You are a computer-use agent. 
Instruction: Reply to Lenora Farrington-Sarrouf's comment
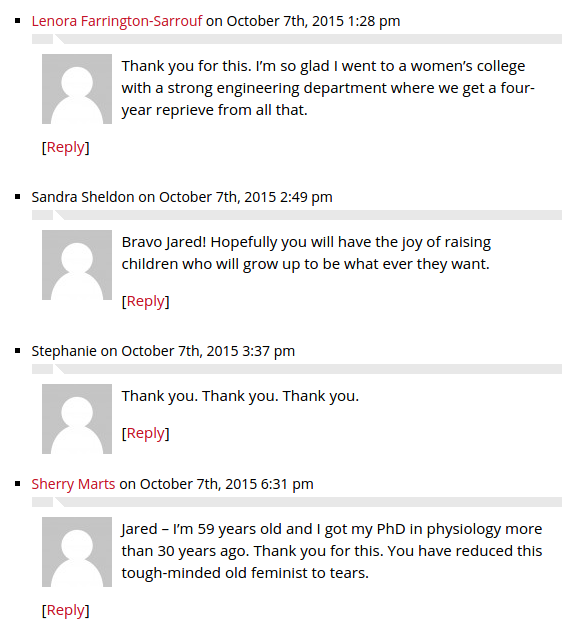(66, 147)
